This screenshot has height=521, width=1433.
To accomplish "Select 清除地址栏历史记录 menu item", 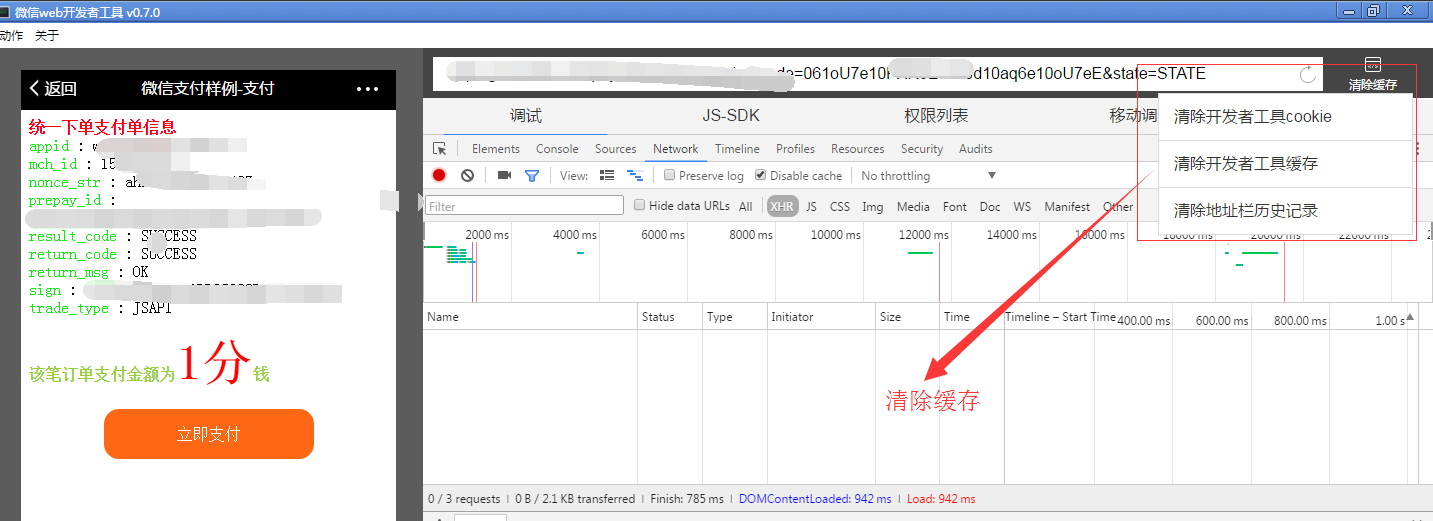I will (x=1285, y=211).
